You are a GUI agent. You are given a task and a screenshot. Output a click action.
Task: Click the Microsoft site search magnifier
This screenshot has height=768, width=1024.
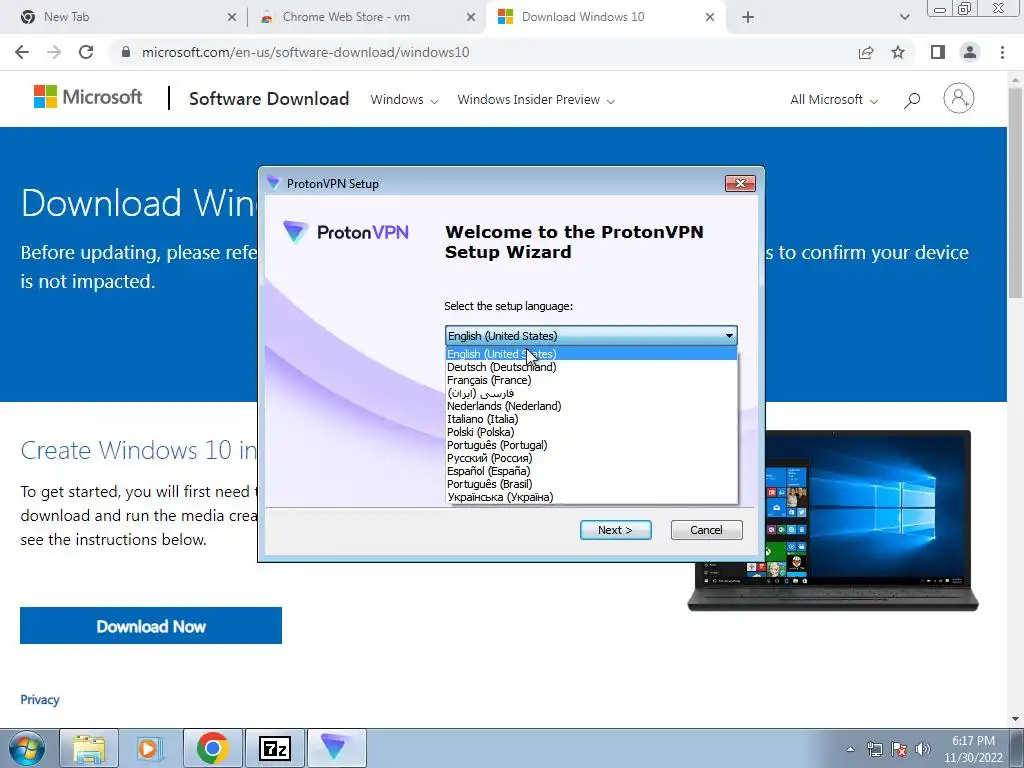(912, 100)
